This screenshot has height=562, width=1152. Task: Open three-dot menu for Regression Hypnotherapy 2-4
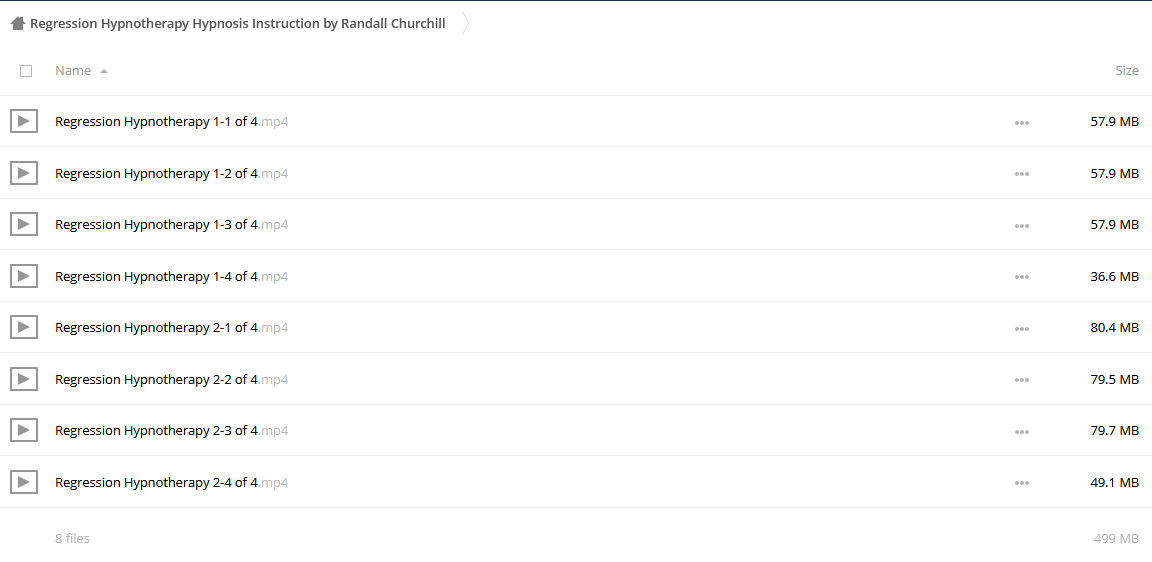click(x=1021, y=483)
